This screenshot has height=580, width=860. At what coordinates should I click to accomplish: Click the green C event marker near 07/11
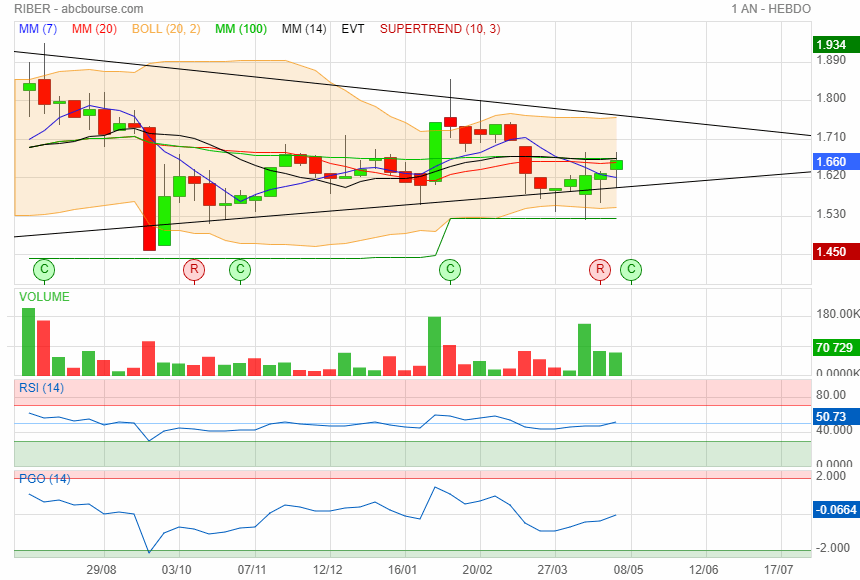coord(240,269)
